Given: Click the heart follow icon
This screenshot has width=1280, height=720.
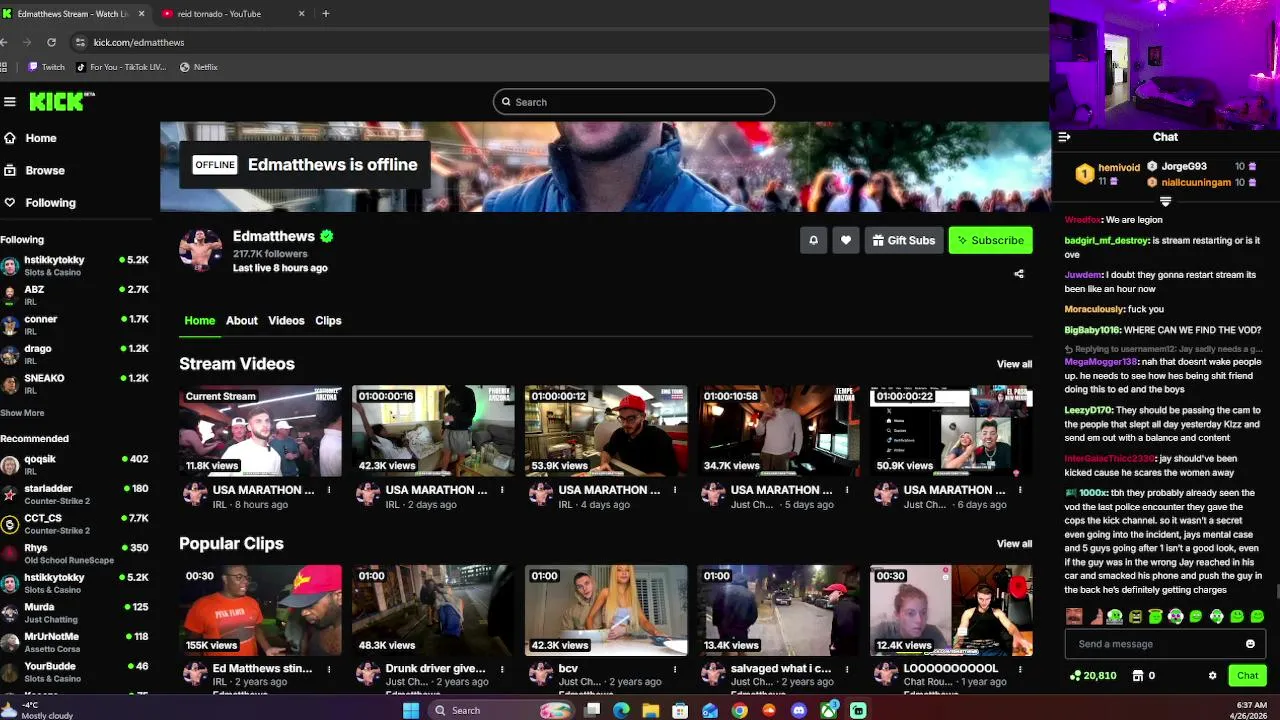Looking at the screenshot, I should [846, 240].
